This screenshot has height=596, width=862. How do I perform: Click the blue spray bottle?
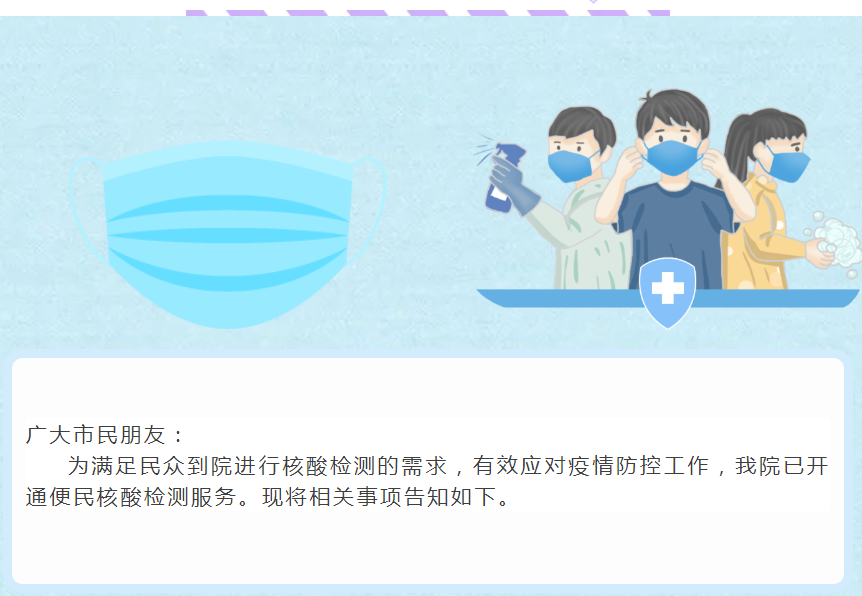[x=504, y=178]
